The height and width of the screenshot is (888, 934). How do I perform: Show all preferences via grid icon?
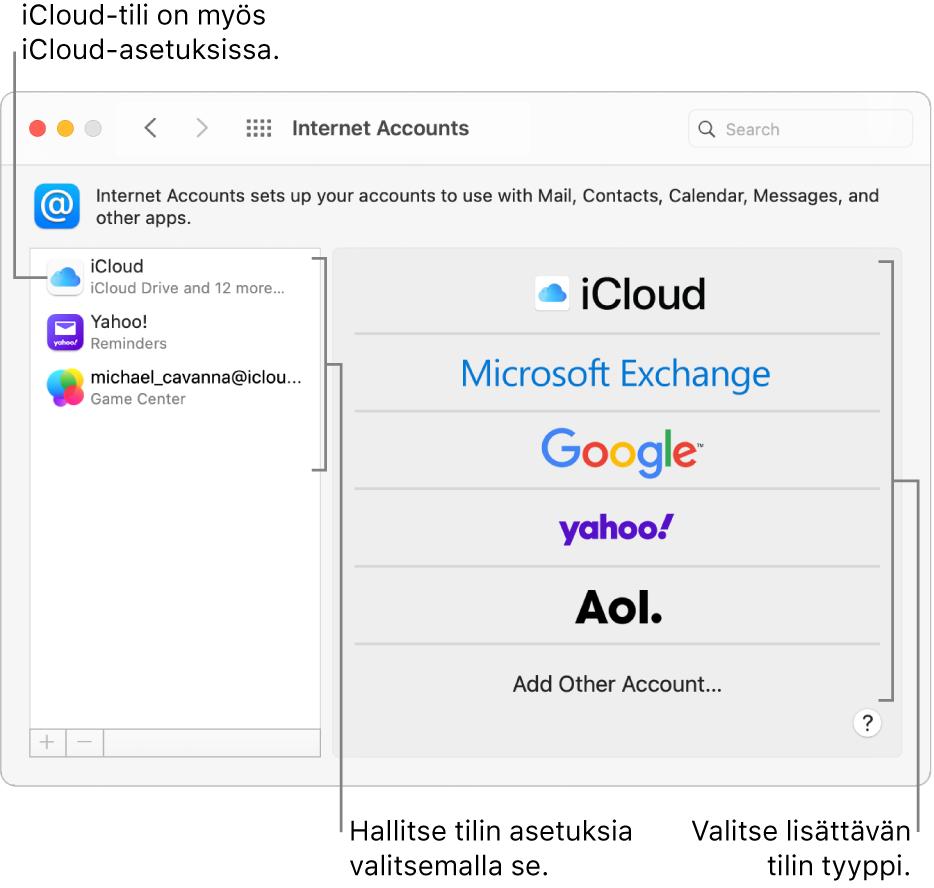click(x=259, y=128)
